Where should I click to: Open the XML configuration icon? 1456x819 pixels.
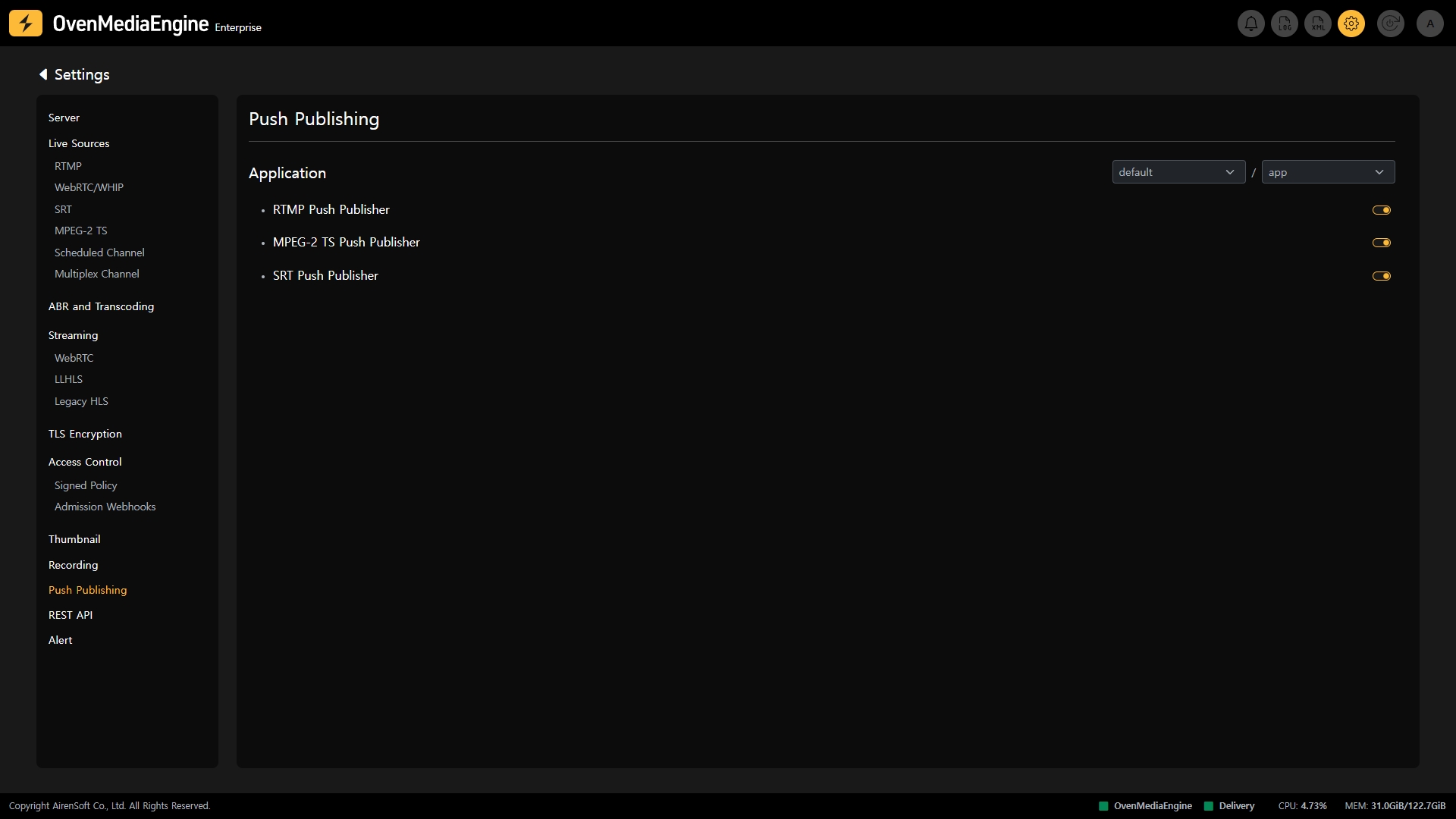click(1318, 24)
